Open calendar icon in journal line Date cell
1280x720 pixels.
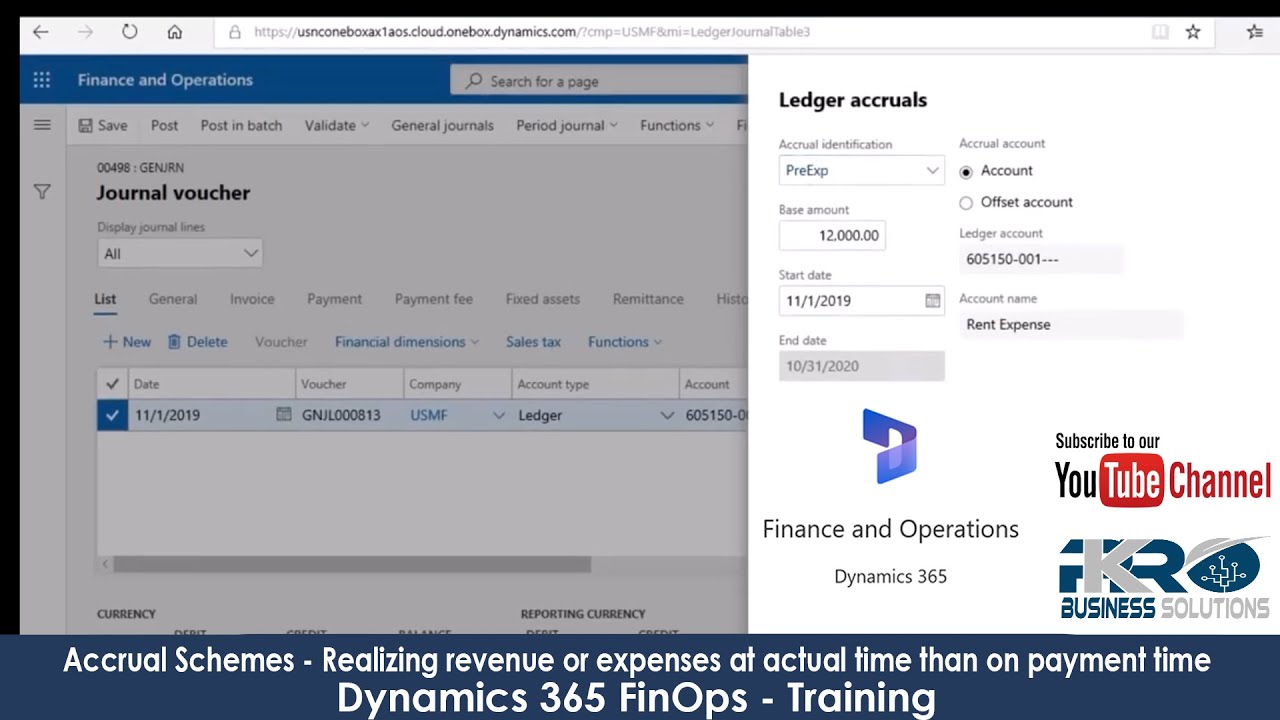(x=283, y=415)
